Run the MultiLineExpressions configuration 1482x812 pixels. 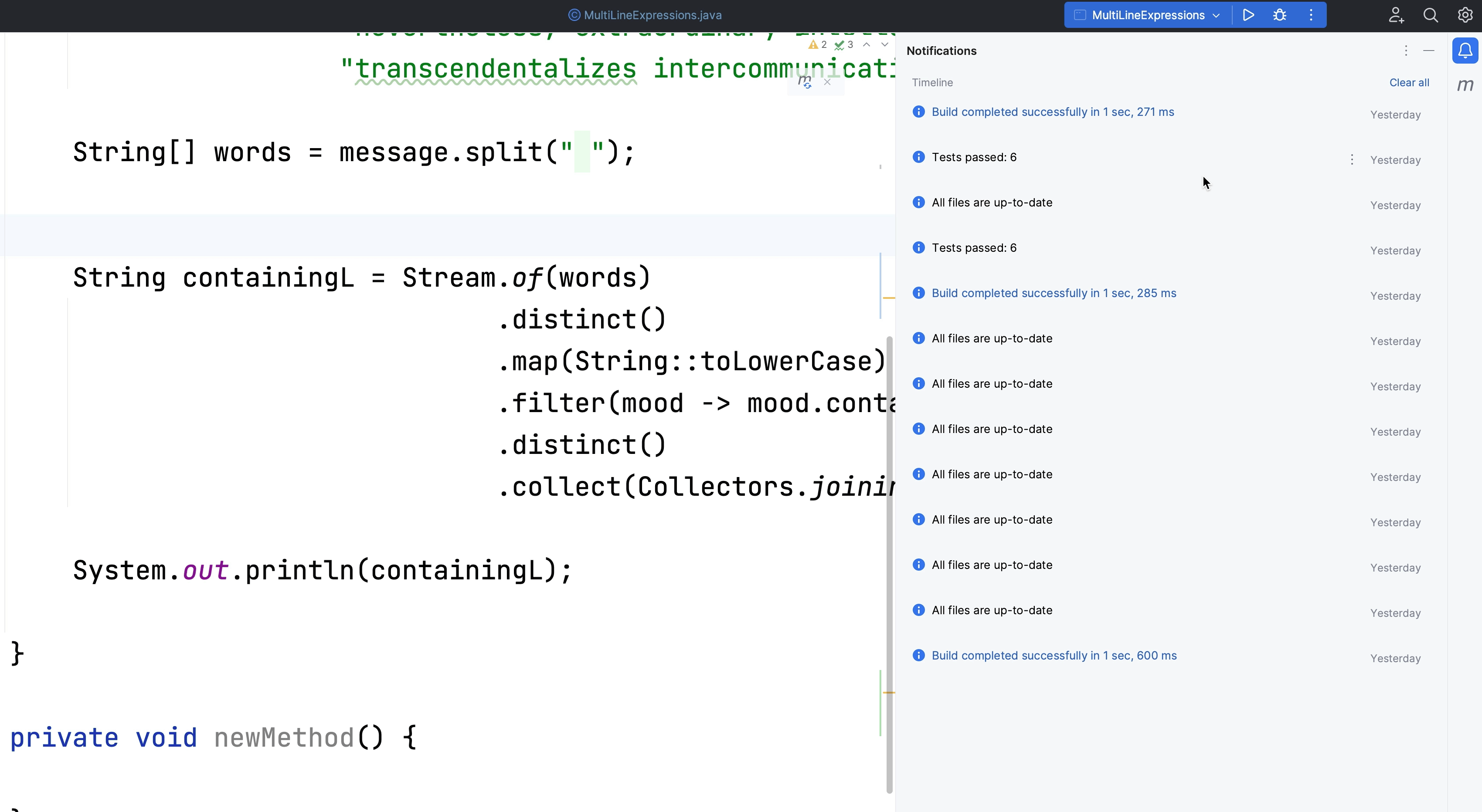click(1248, 15)
